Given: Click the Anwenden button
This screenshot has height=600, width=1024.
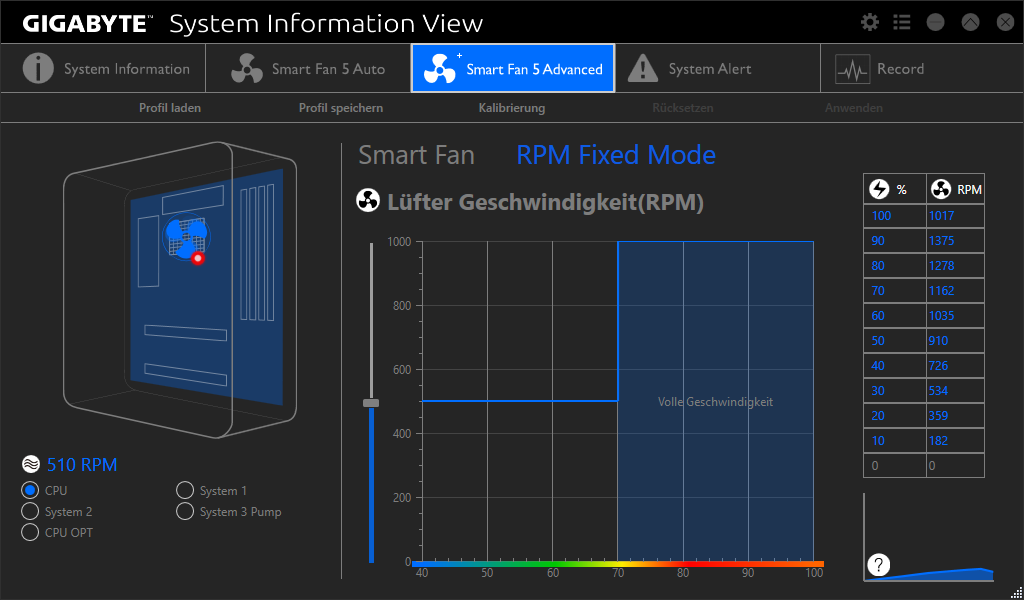Looking at the screenshot, I should pos(854,108).
